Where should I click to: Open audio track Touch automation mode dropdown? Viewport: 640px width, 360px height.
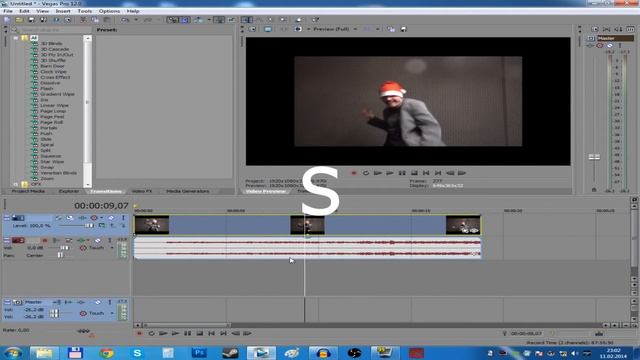(112, 248)
